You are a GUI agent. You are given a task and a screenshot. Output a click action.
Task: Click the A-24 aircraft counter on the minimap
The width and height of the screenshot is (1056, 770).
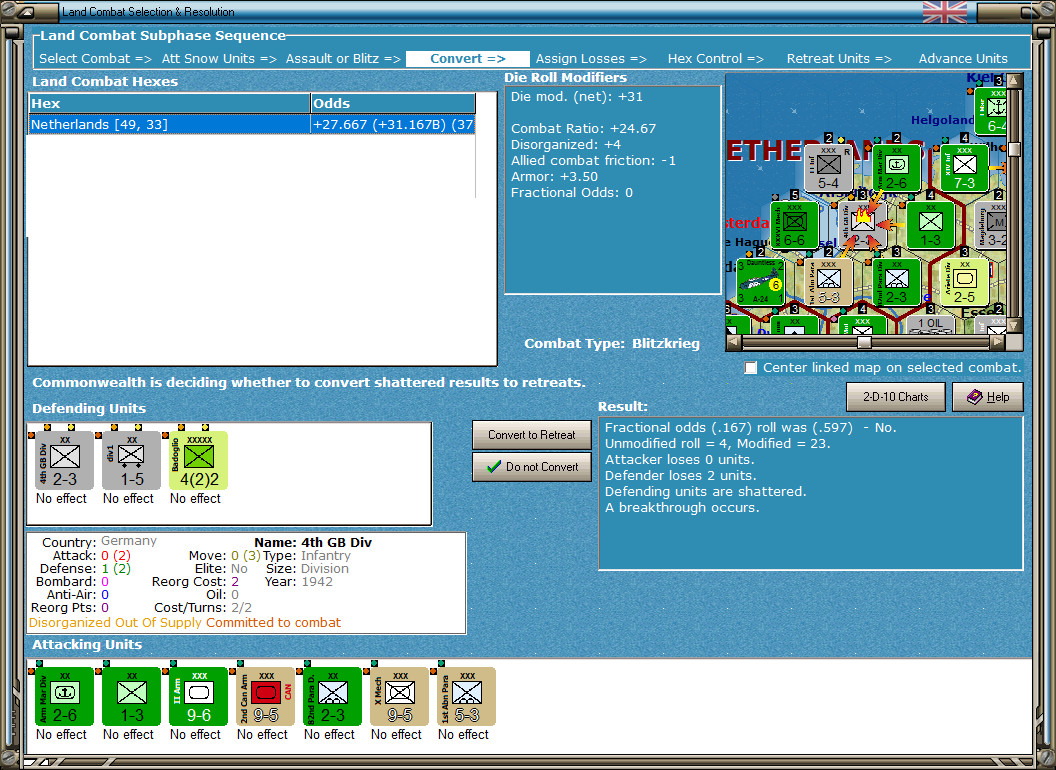point(760,282)
